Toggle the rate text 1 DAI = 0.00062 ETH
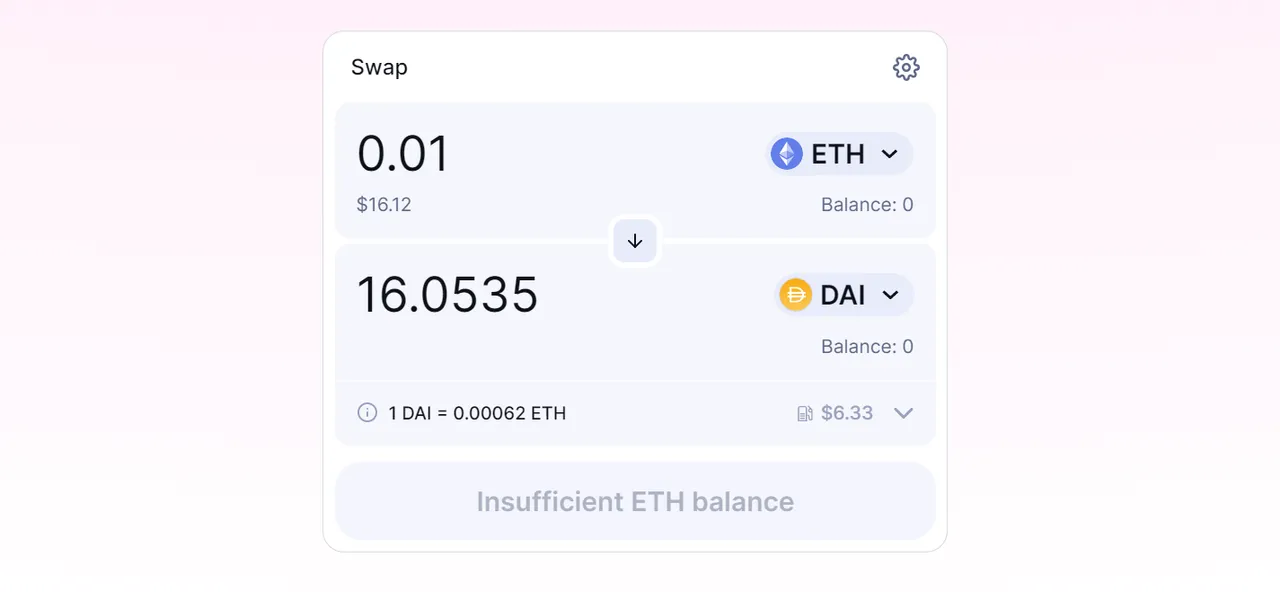1280x592 pixels. pyautogui.click(x=477, y=413)
